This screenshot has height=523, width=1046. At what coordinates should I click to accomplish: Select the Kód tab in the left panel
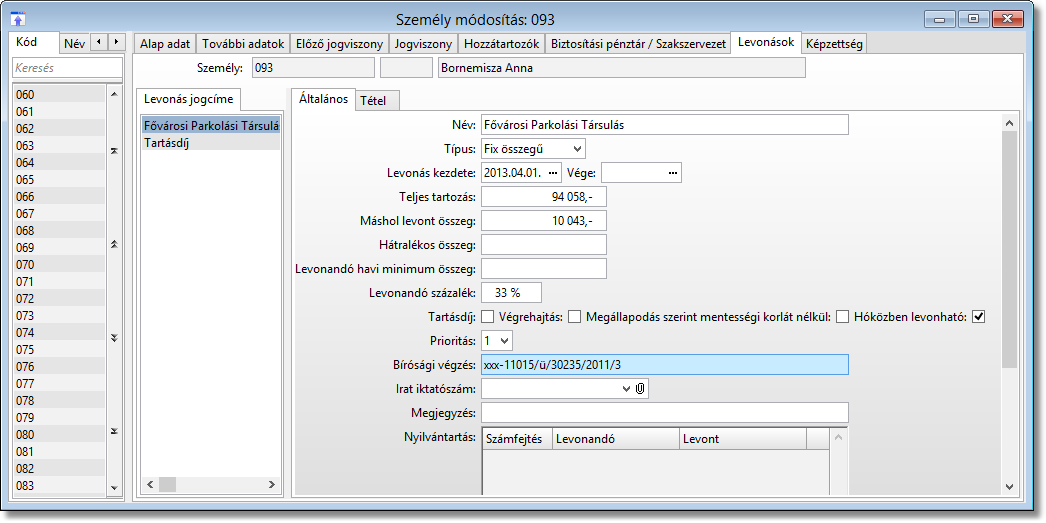tap(35, 41)
